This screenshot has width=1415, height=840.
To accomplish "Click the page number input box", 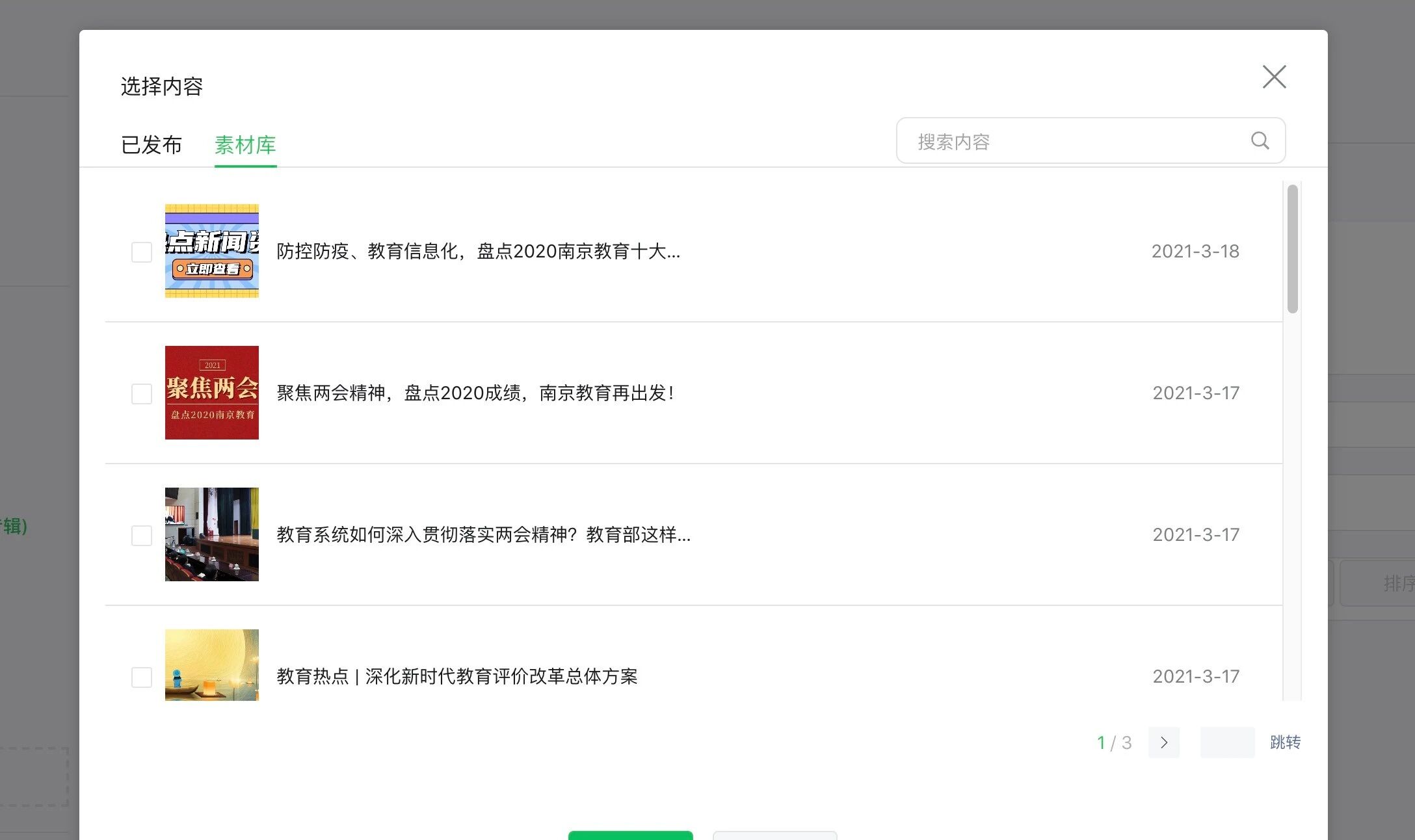I will tap(1227, 742).
